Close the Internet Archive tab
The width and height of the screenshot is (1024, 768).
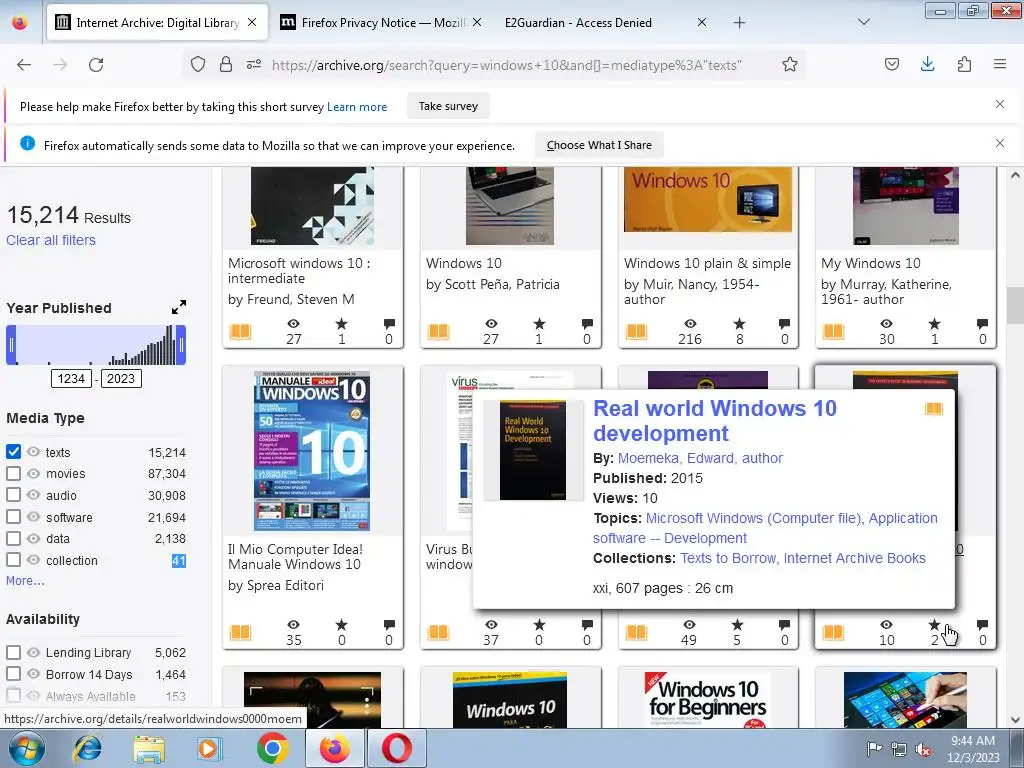[x=252, y=22]
